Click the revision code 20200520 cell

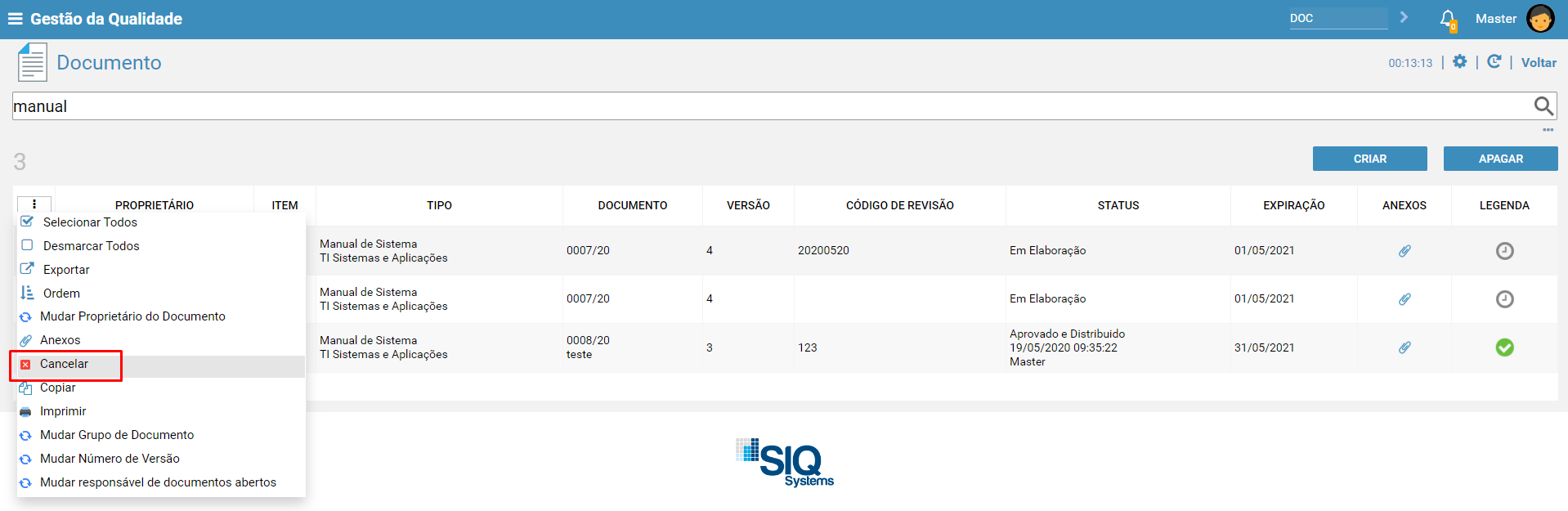(823, 250)
